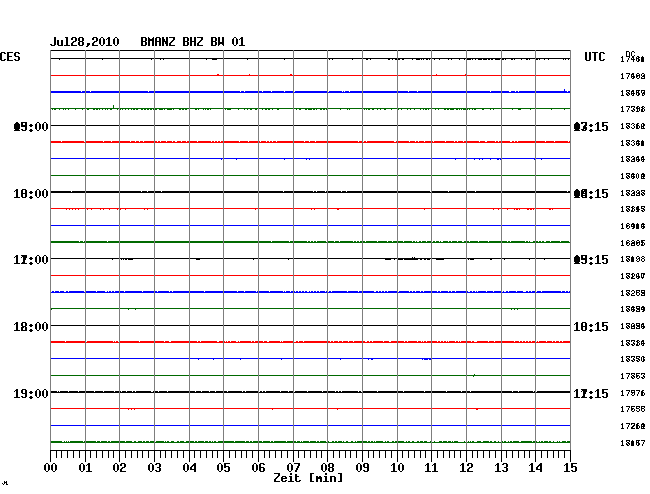The image size is (650, 494).
Task: Click x-axis tick label 12
Action: click(466, 467)
